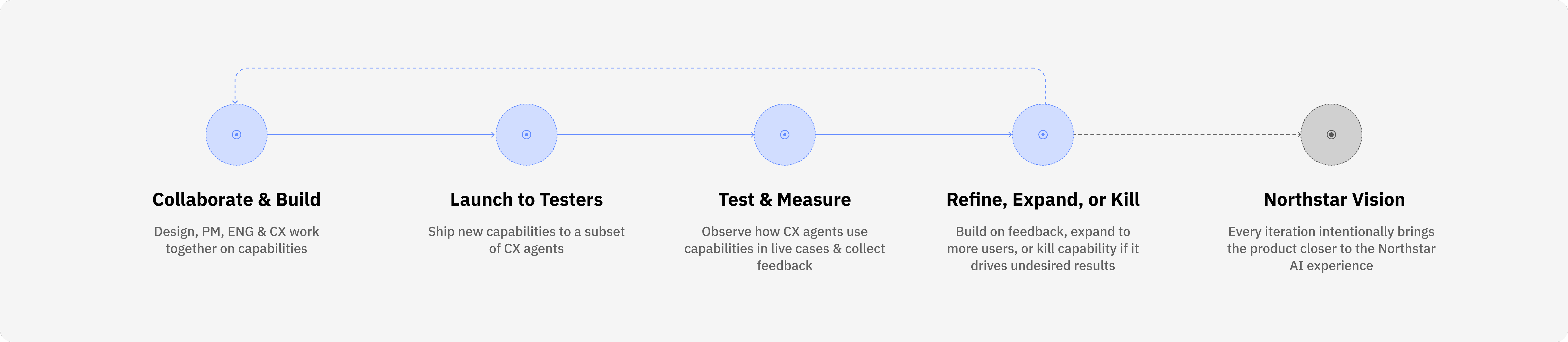
Task: Click the gray Northstar Vision circle node
Action: click(x=1331, y=135)
